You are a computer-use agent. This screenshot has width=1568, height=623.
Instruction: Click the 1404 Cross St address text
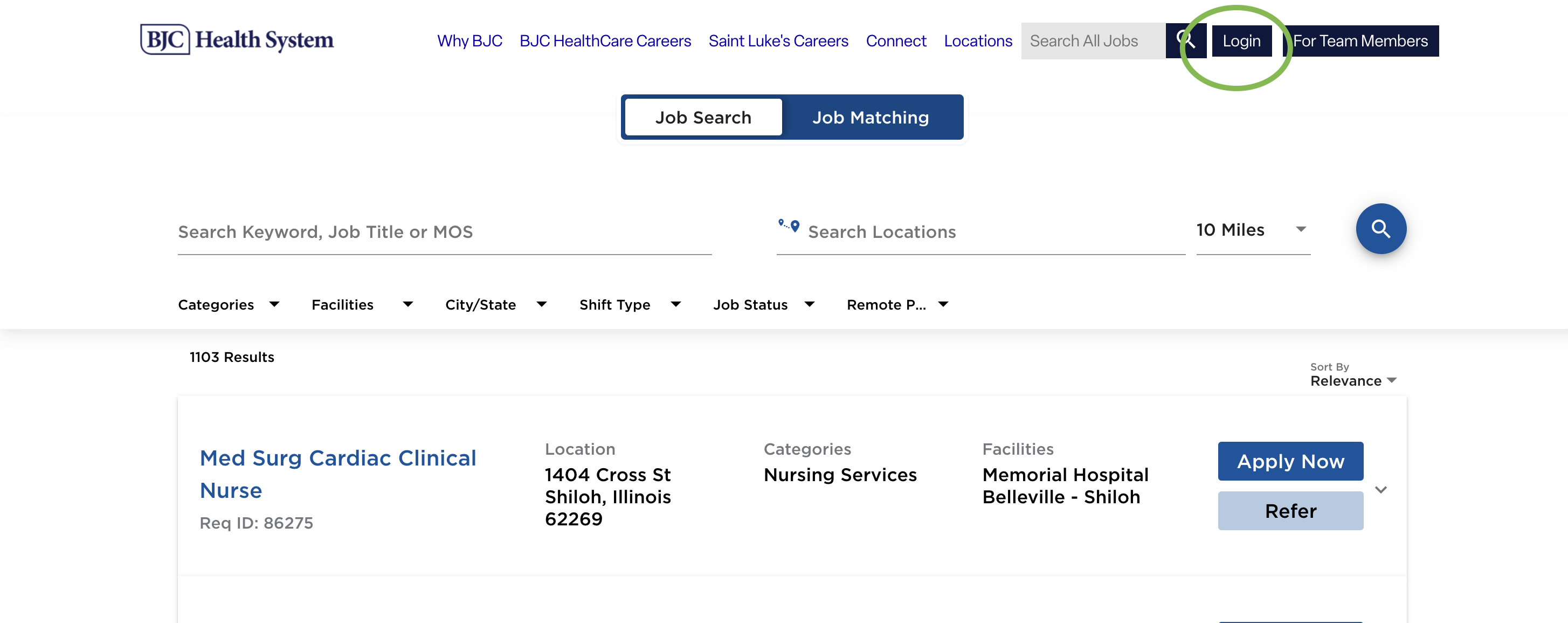[x=607, y=496]
